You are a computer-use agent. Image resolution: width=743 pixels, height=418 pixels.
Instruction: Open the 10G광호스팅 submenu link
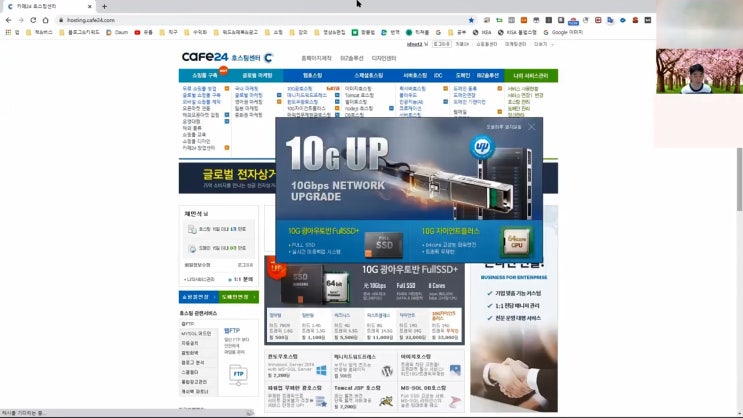coord(299,89)
